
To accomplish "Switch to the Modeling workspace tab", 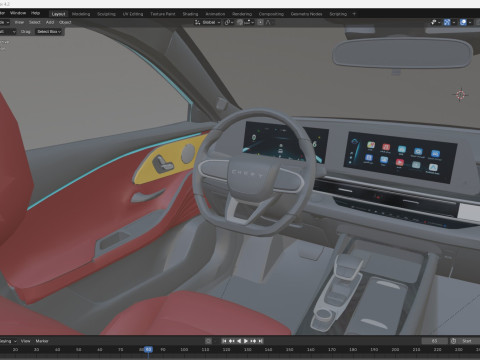I will 81,14.
